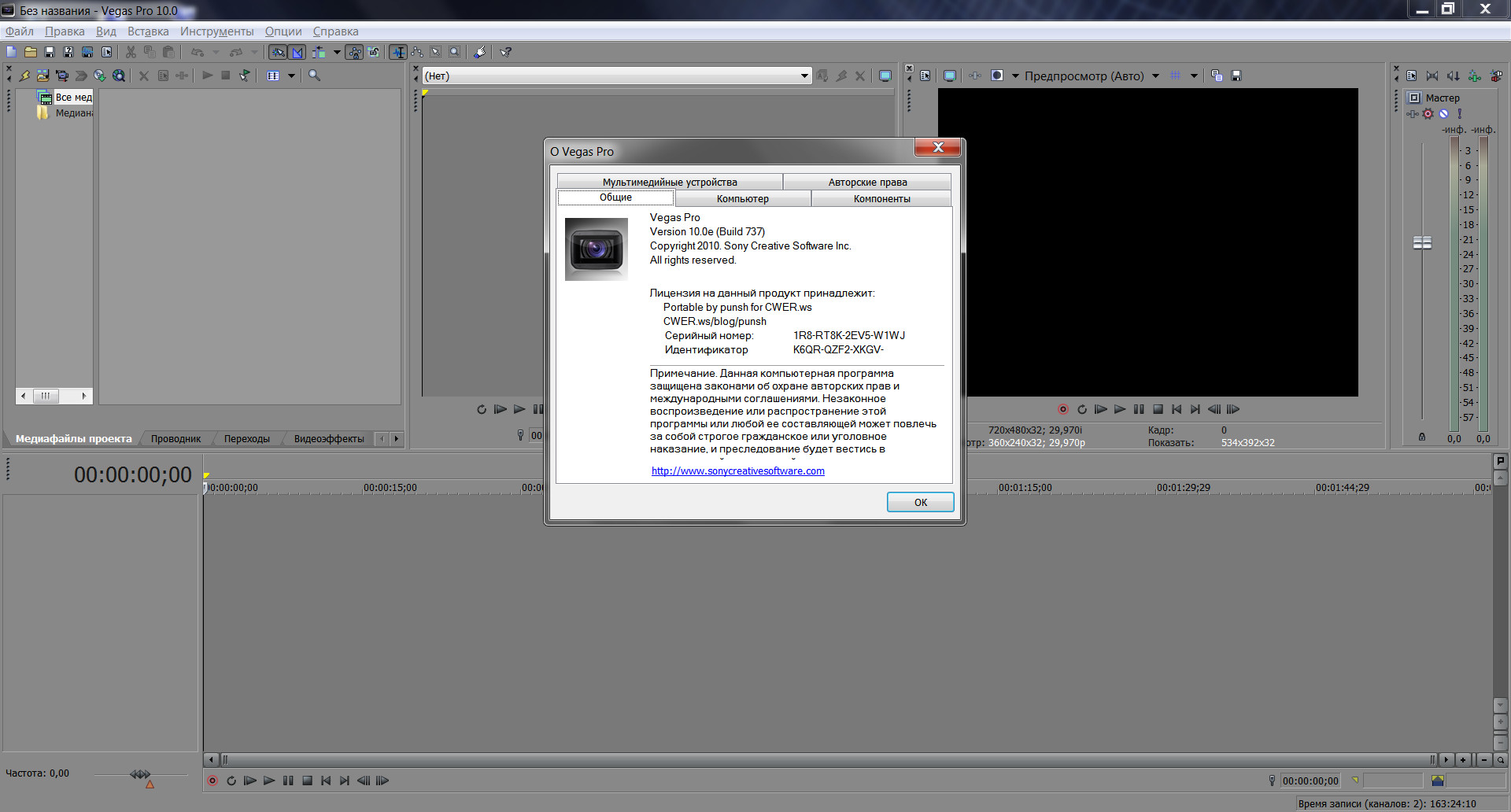Click the Open project folder icon
The height and width of the screenshot is (812, 1511).
[30, 52]
